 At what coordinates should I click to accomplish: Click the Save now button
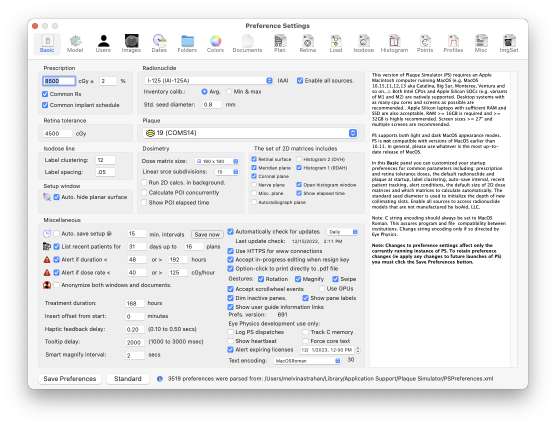[207, 234]
